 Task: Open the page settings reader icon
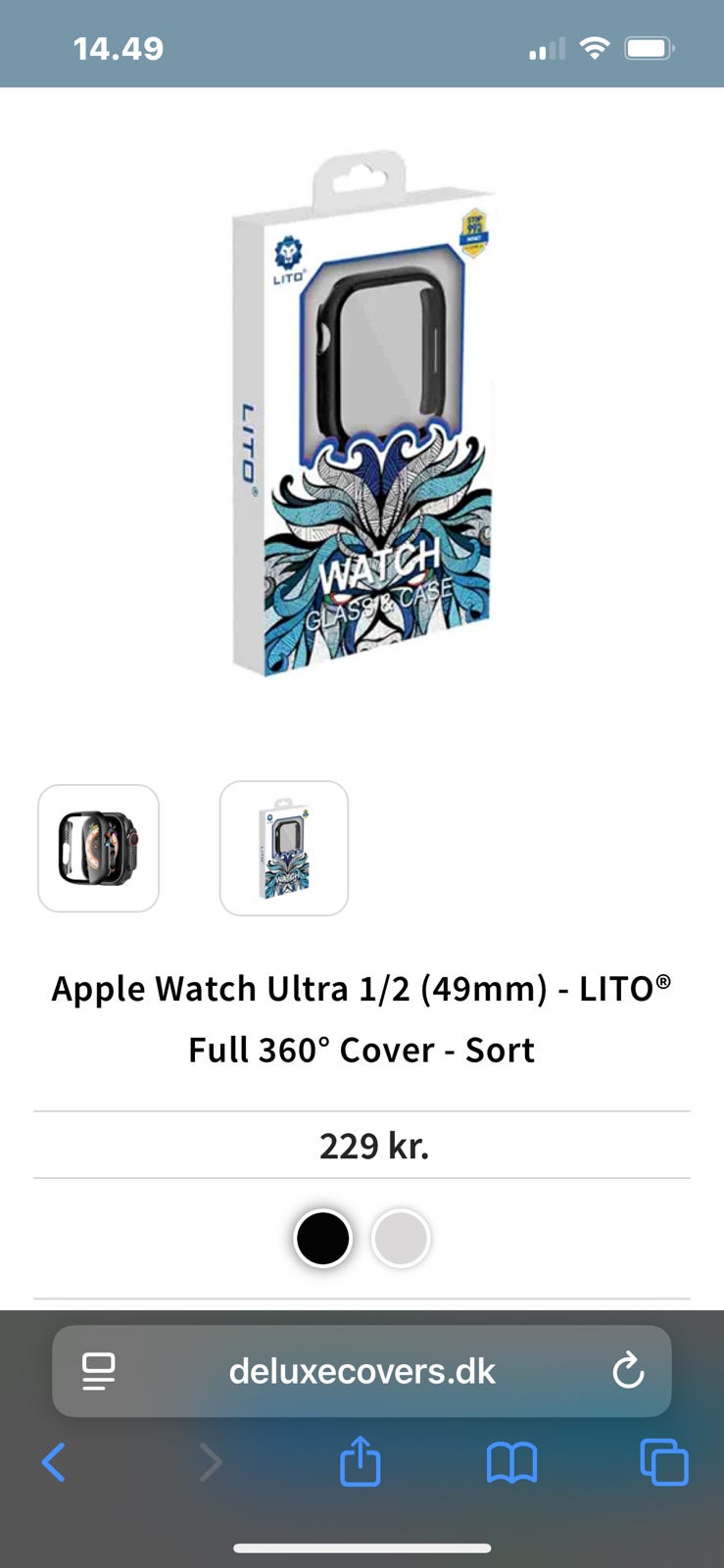pyautogui.click(x=98, y=1371)
